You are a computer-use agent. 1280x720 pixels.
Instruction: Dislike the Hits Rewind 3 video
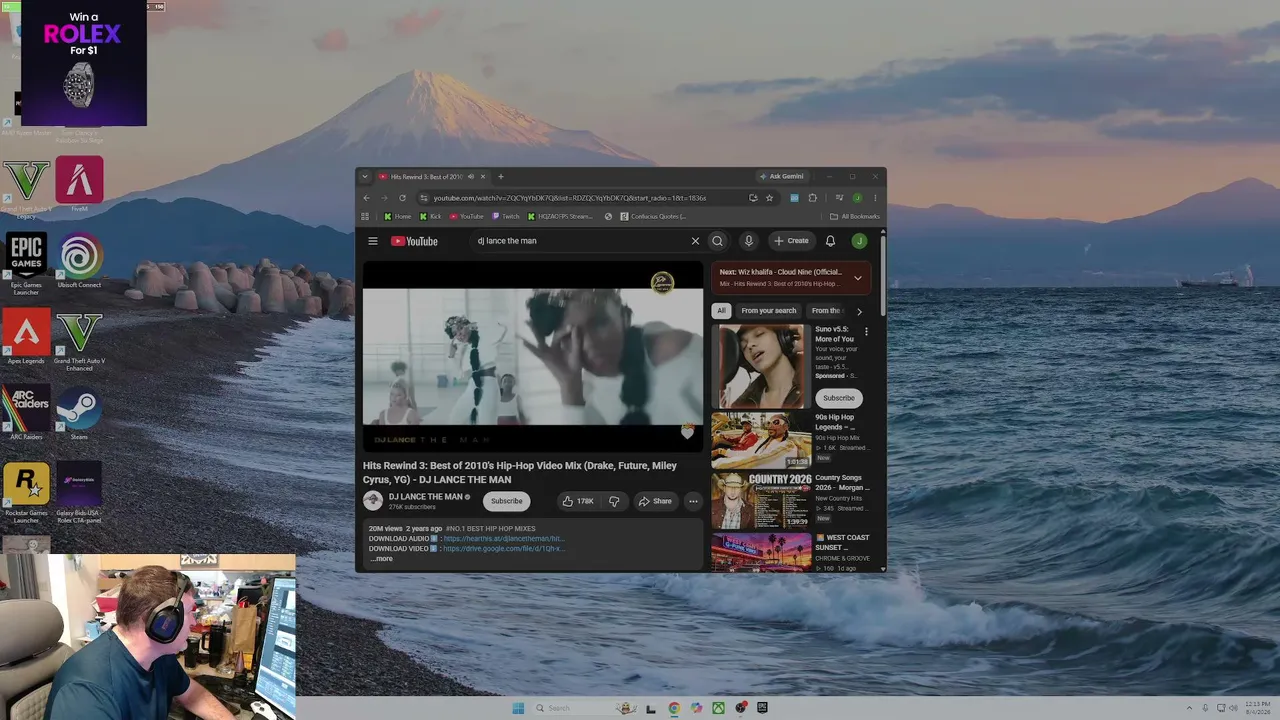pyautogui.click(x=614, y=501)
